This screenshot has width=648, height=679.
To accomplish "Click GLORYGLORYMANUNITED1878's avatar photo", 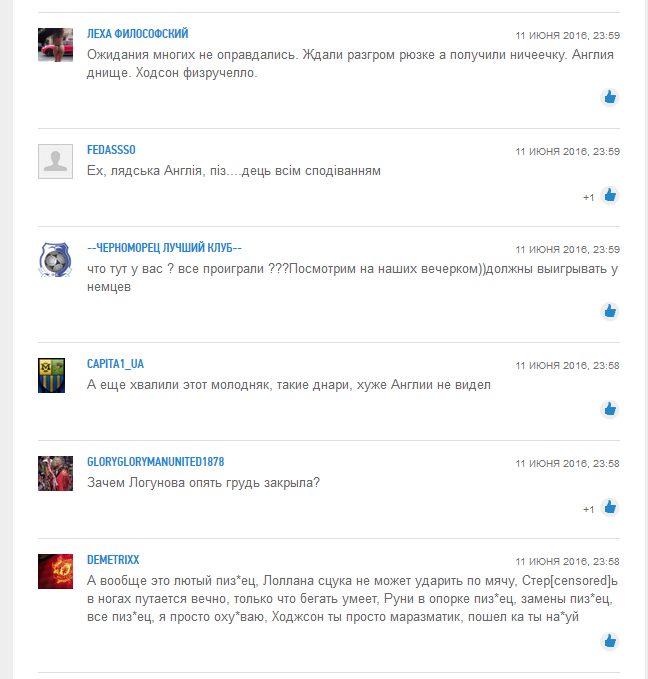I will coord(55,473).
